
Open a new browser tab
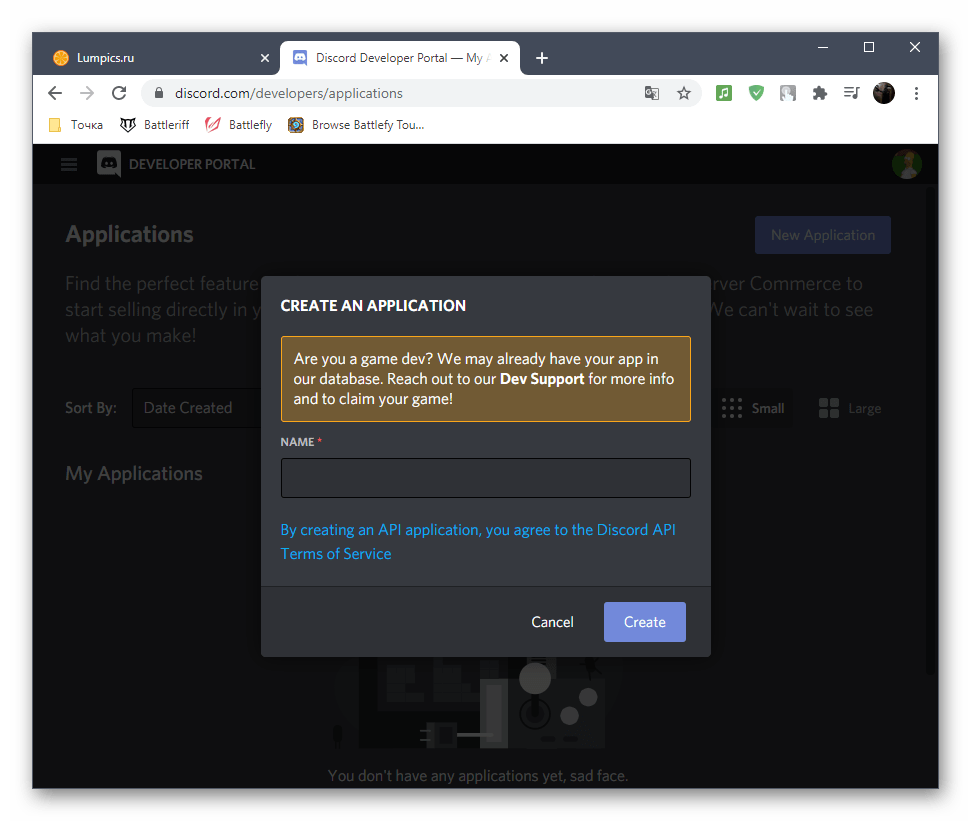click(x=542, y=58)
